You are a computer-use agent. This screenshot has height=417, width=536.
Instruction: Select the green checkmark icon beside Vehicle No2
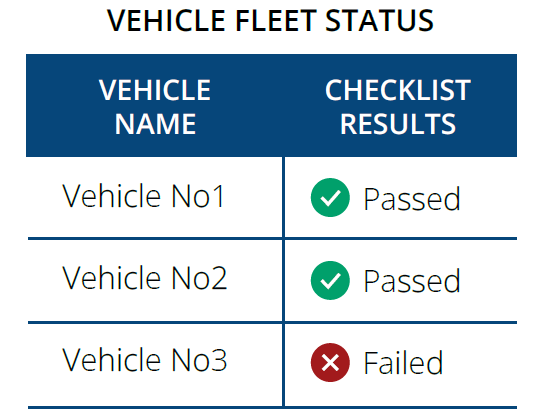click(330, 280)
